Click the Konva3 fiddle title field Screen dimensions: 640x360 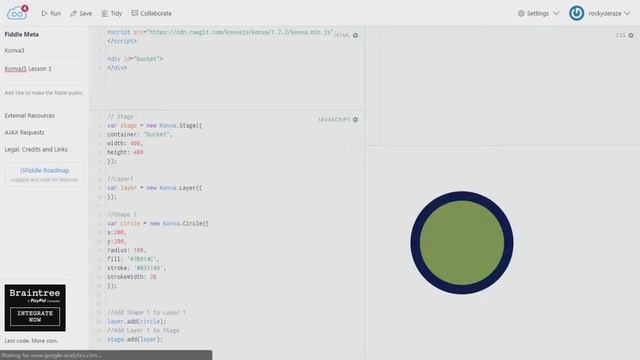coord(44,51)
